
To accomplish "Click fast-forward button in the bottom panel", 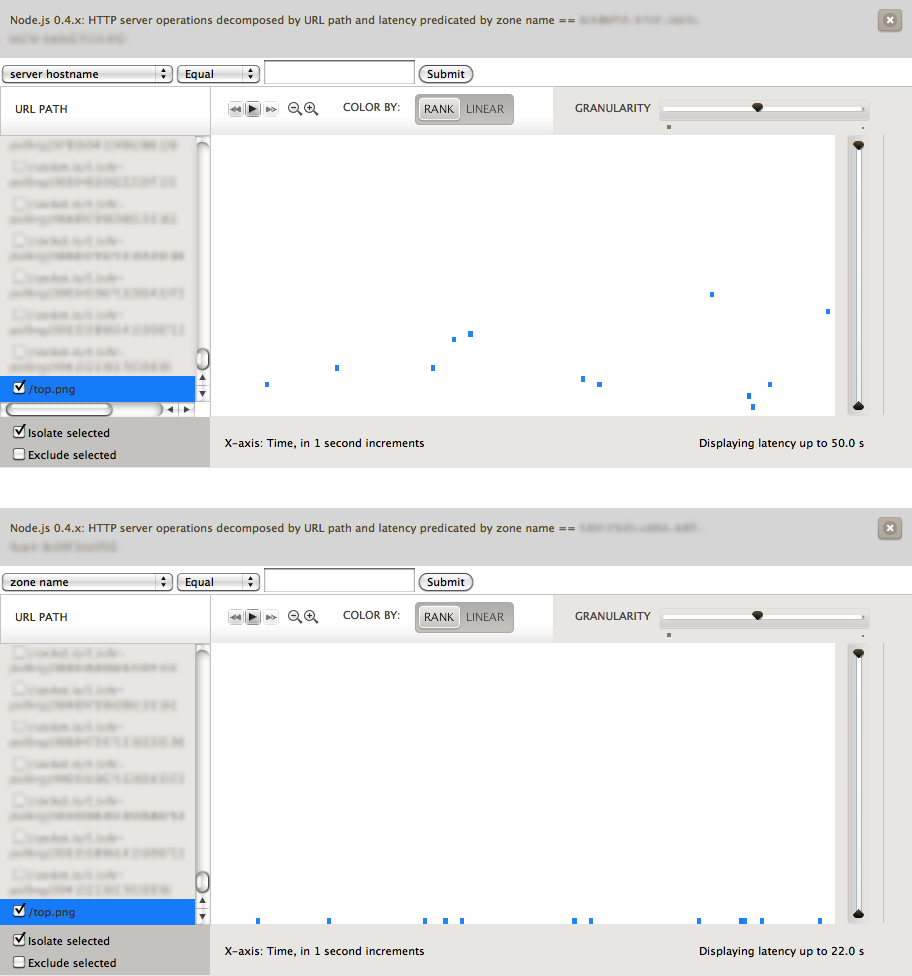I will point(270,617).
